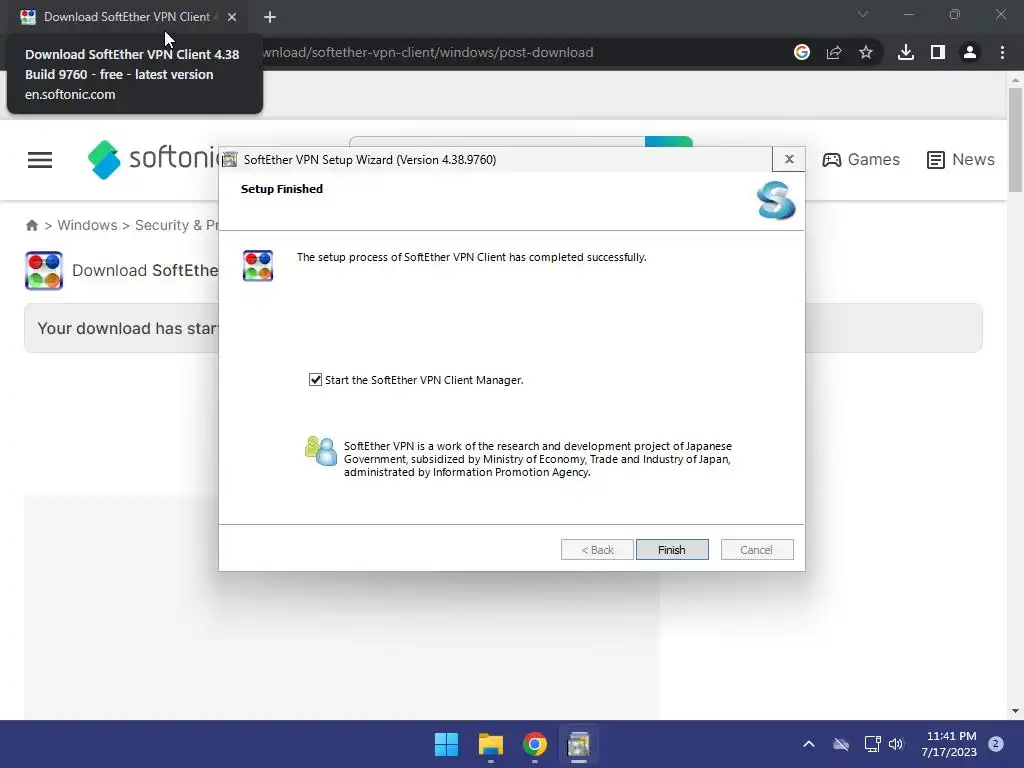
Task: Click the Chrome taskbar icon
Action: 534,744
